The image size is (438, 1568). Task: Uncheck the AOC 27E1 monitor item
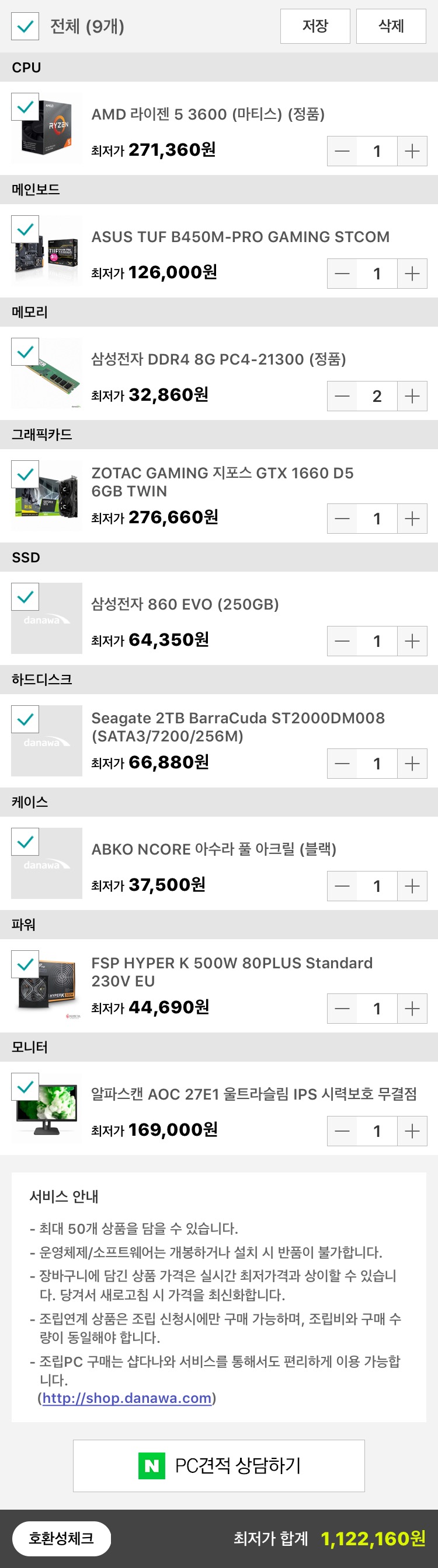(x=25, y=1087)
